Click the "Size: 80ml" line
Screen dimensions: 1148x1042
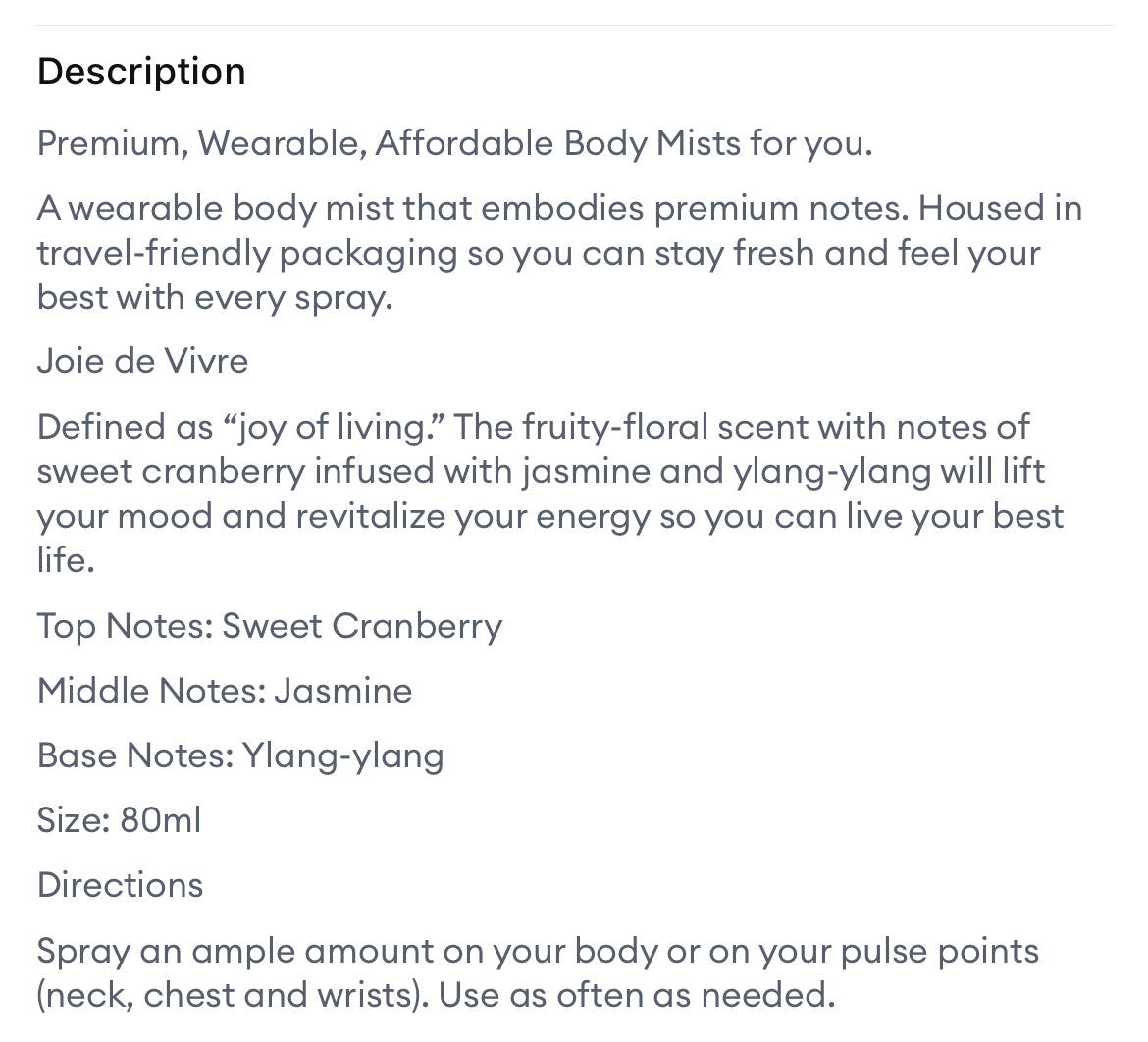coord(119,820)
